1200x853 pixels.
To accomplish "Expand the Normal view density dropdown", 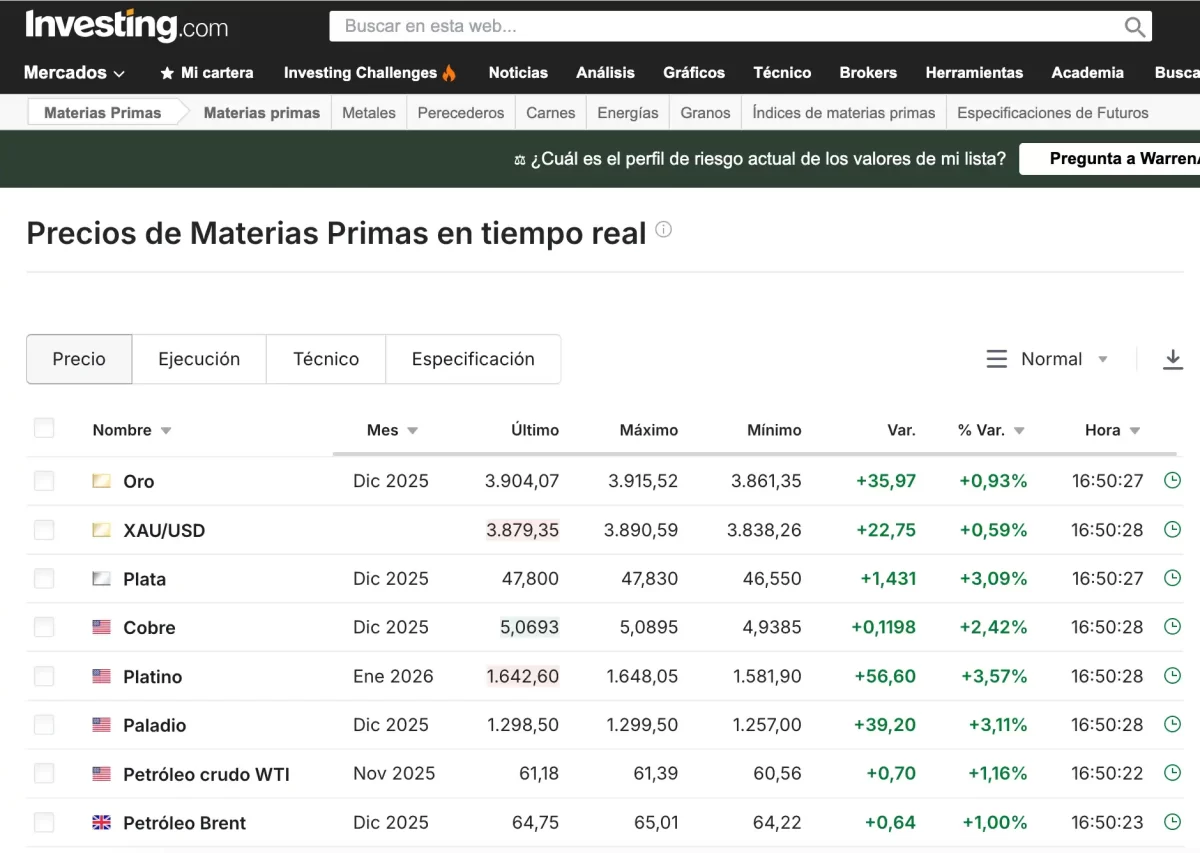I will 1049,359.
